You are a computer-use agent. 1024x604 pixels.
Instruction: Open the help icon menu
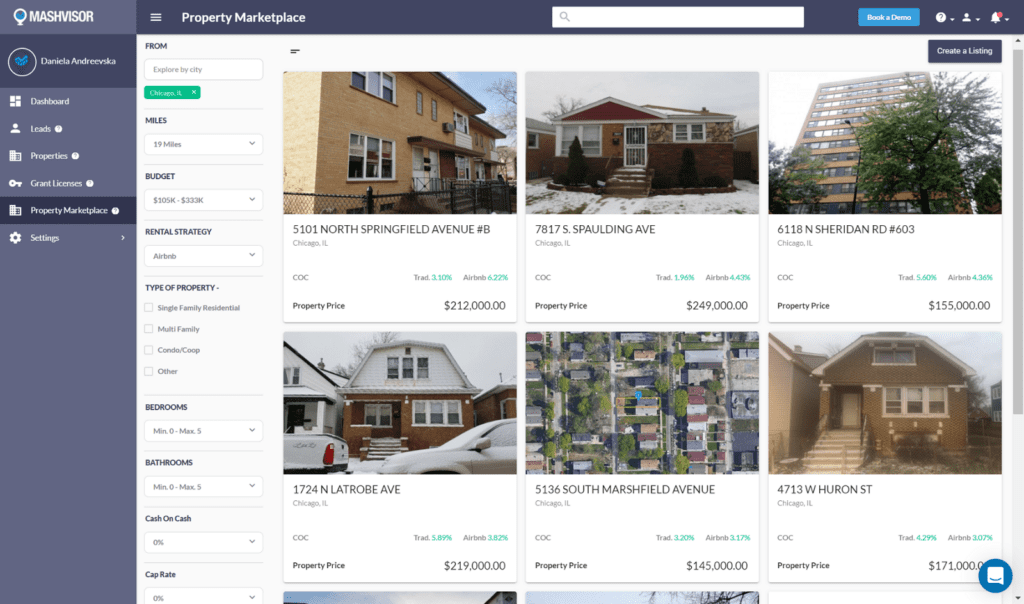pos(941,17)
